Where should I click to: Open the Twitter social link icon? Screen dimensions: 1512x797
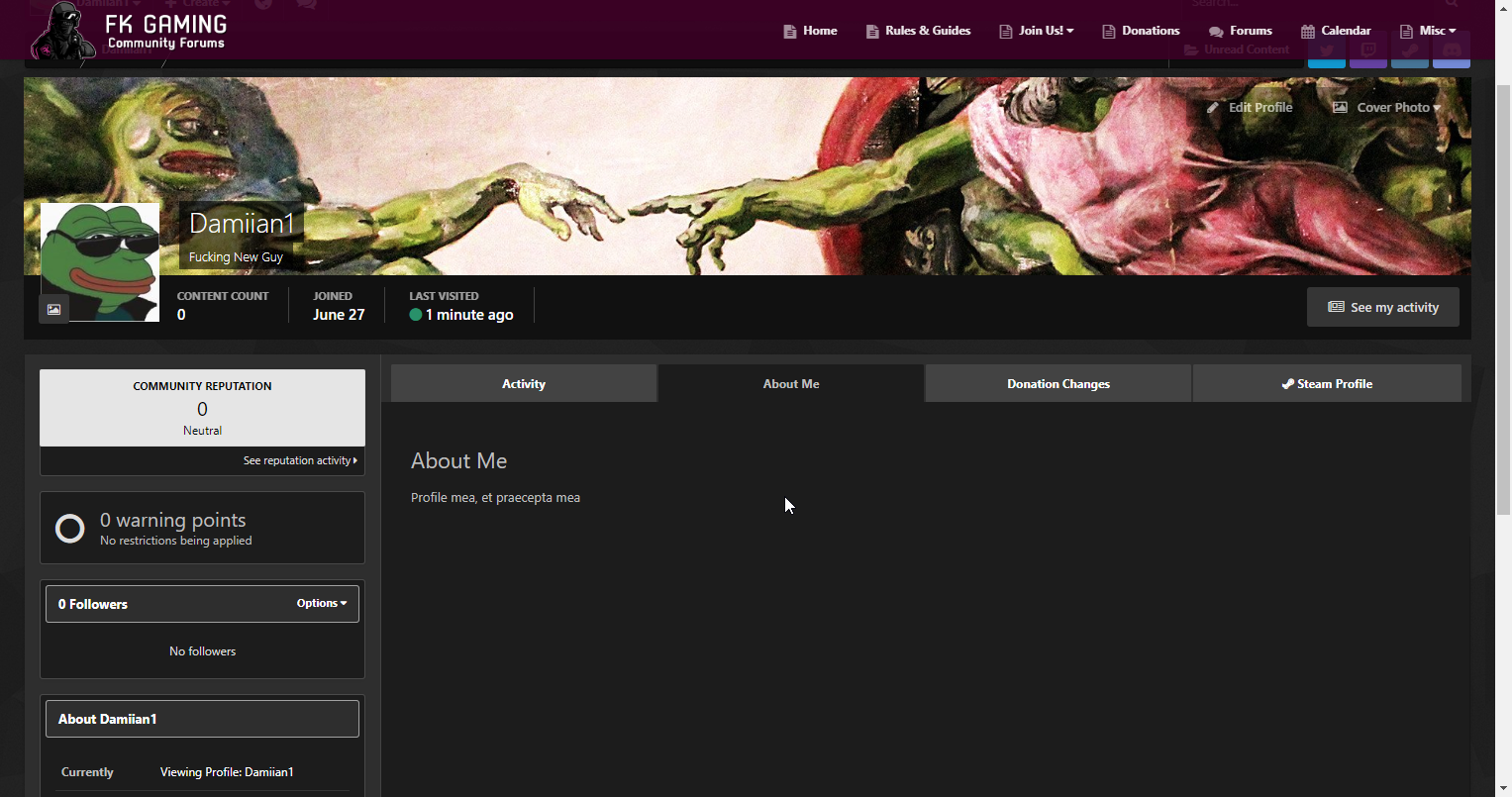pos(1326,51)
